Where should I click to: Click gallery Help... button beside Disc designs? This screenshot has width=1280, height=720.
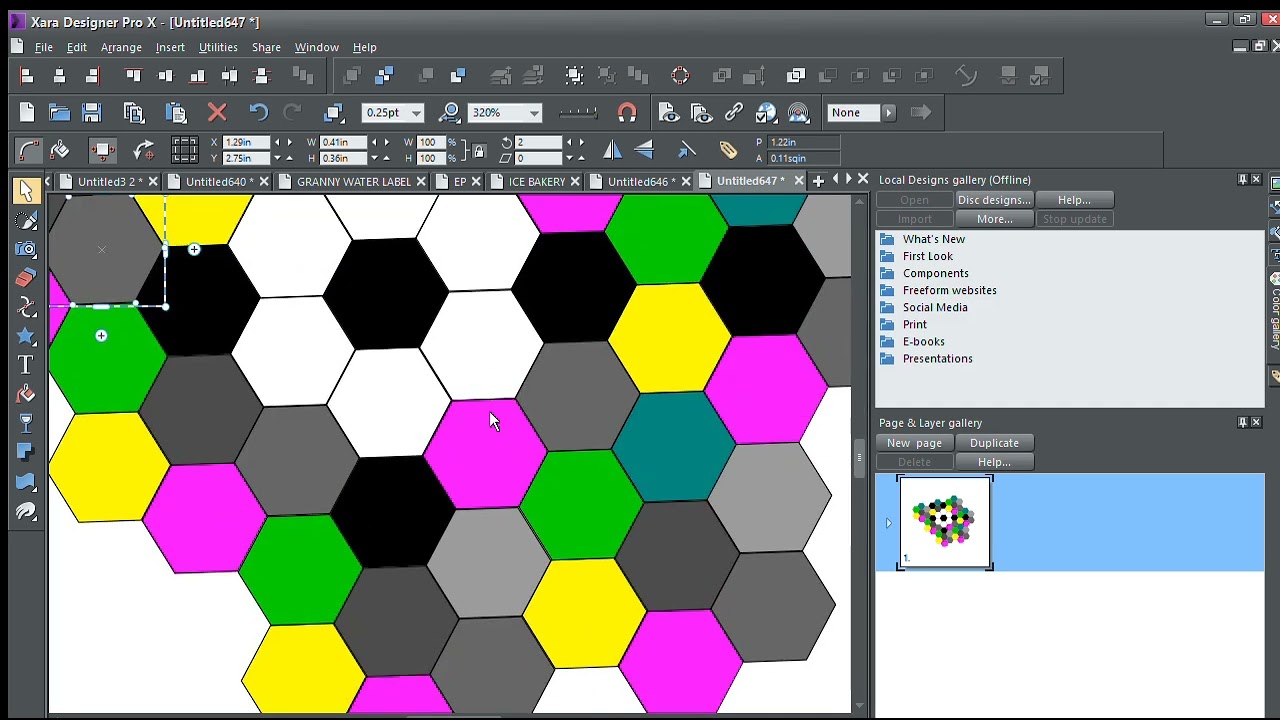pyautogui.click(x=1074, y=200)
